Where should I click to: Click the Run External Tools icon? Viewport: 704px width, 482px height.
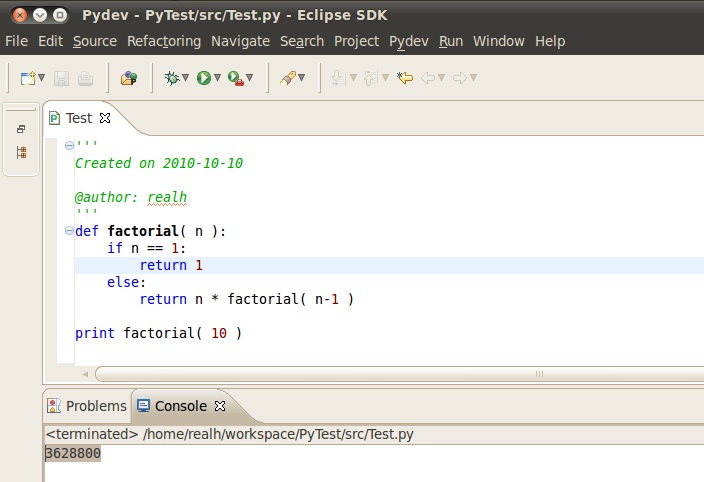(x=235, y=77)
